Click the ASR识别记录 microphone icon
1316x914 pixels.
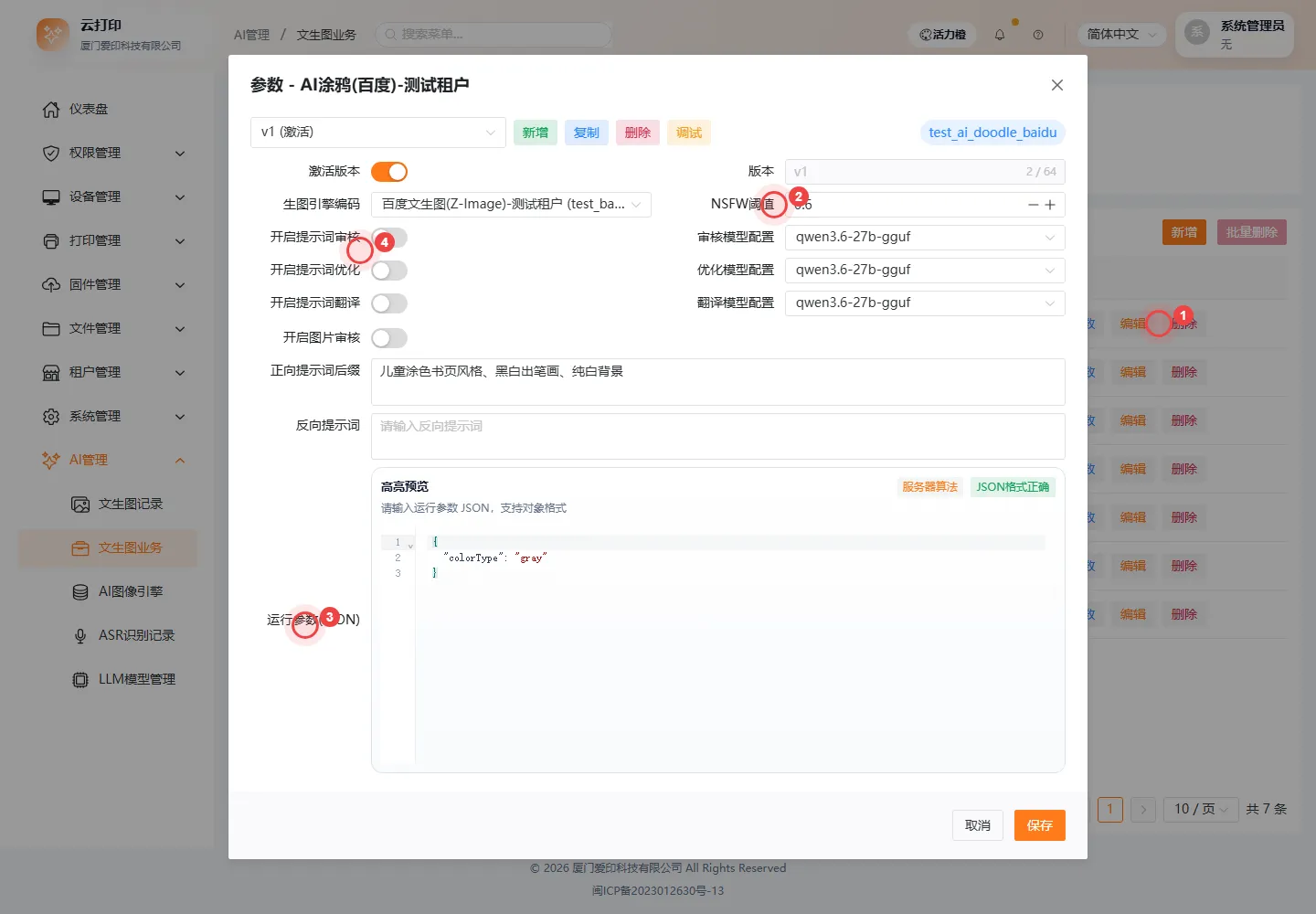click(x=80, y=635)
